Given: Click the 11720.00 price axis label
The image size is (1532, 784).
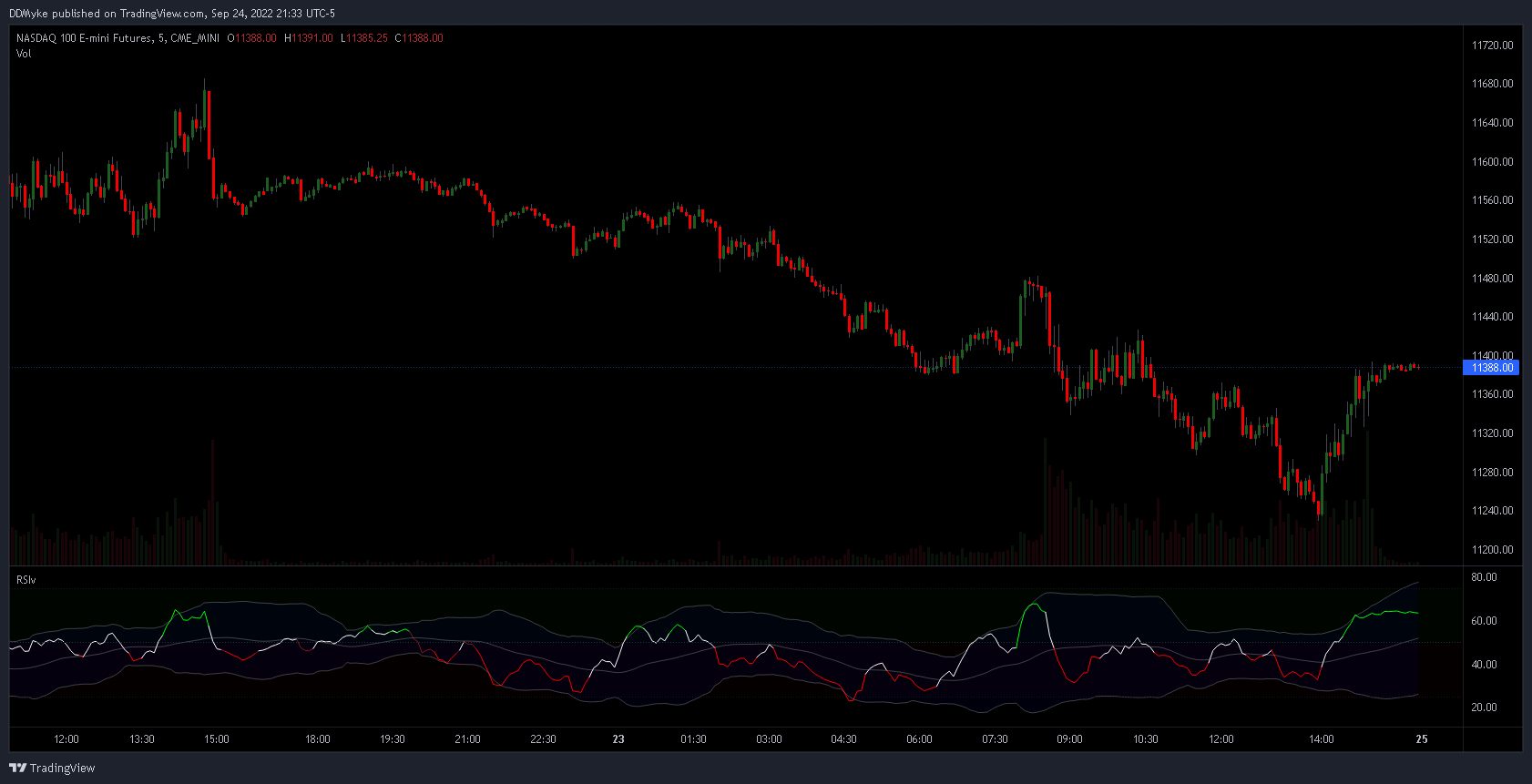Looking at the screenshot, I should click(x=1493, y=45).
